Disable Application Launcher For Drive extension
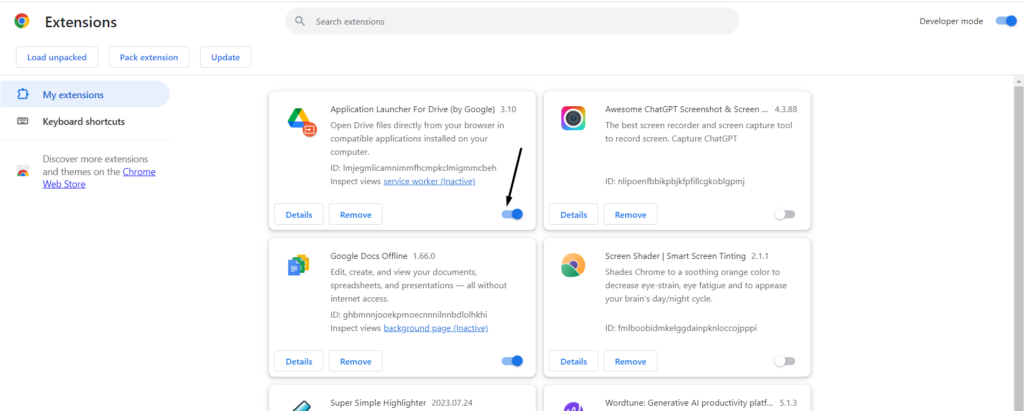The width and height of the screenshot is (1024, 411). click(x=512, y=214)
